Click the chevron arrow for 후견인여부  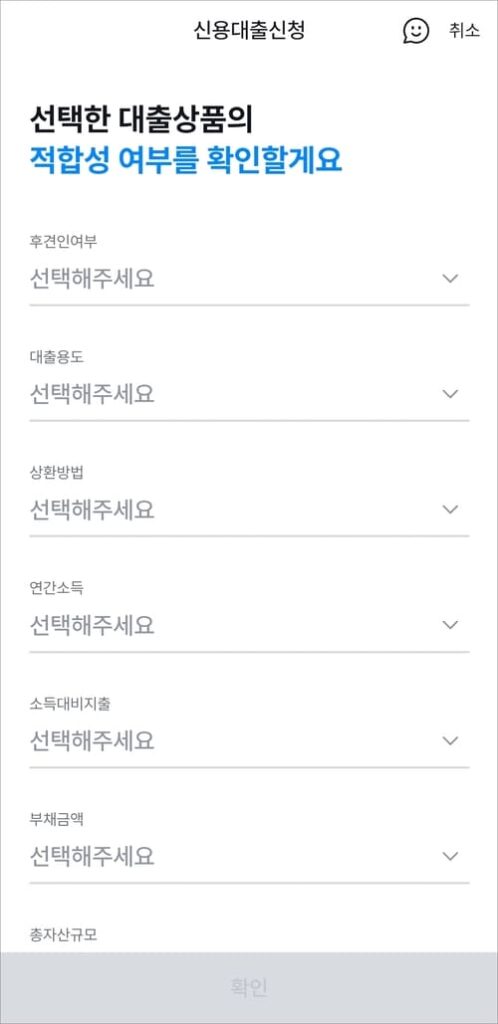point(450,279)
